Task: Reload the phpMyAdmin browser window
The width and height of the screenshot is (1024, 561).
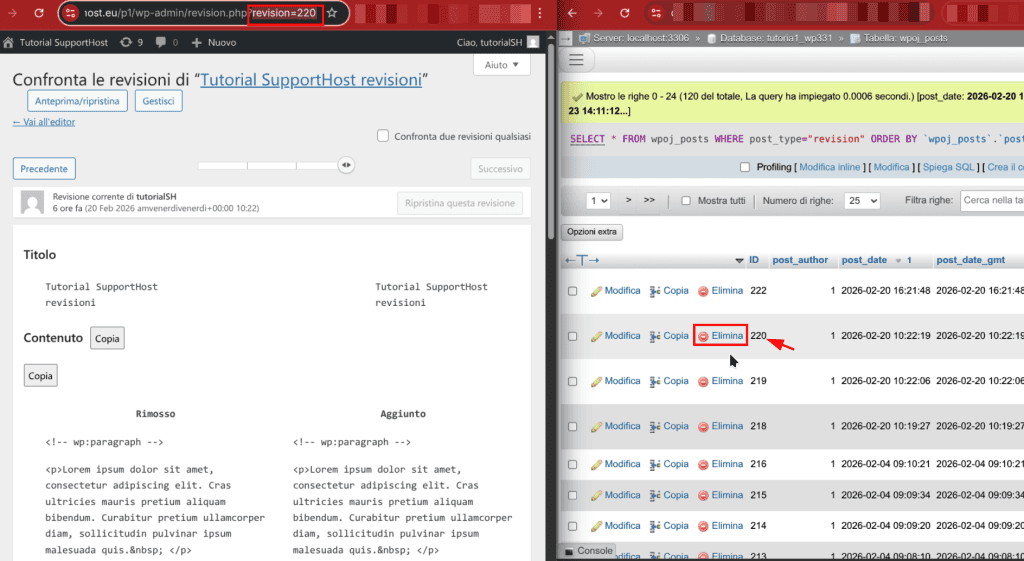Action: point(625,13)
